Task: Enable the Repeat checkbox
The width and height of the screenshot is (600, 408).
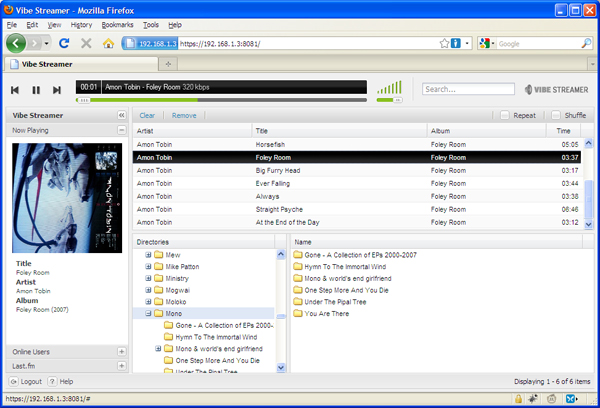Action: pos(505,115)
